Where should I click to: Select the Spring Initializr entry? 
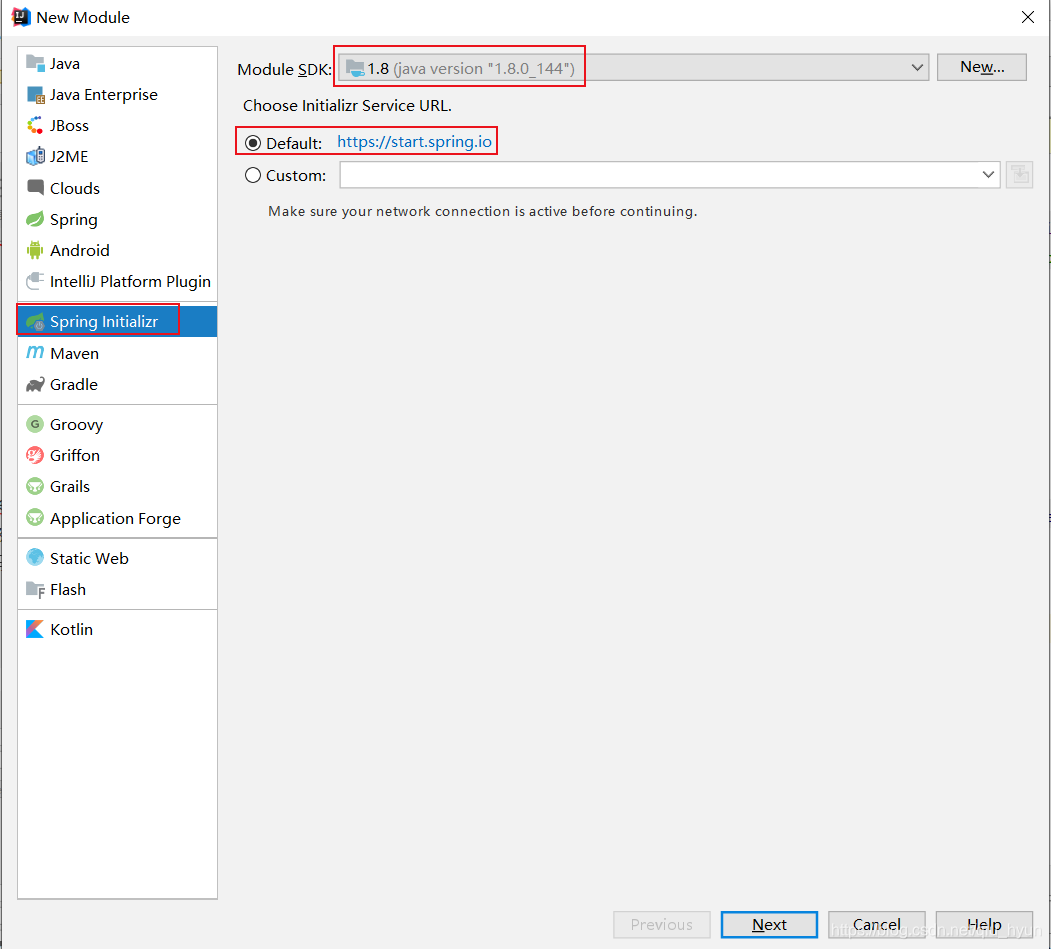(117, 322)
